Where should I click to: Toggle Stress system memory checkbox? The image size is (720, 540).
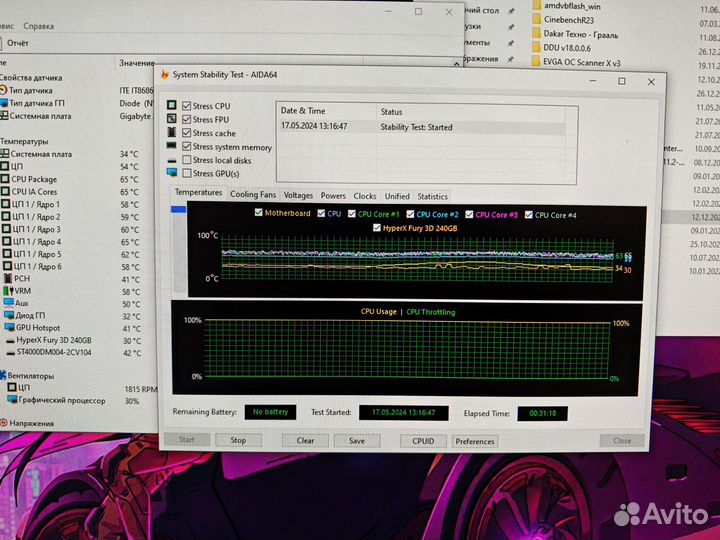coord(186,146)
